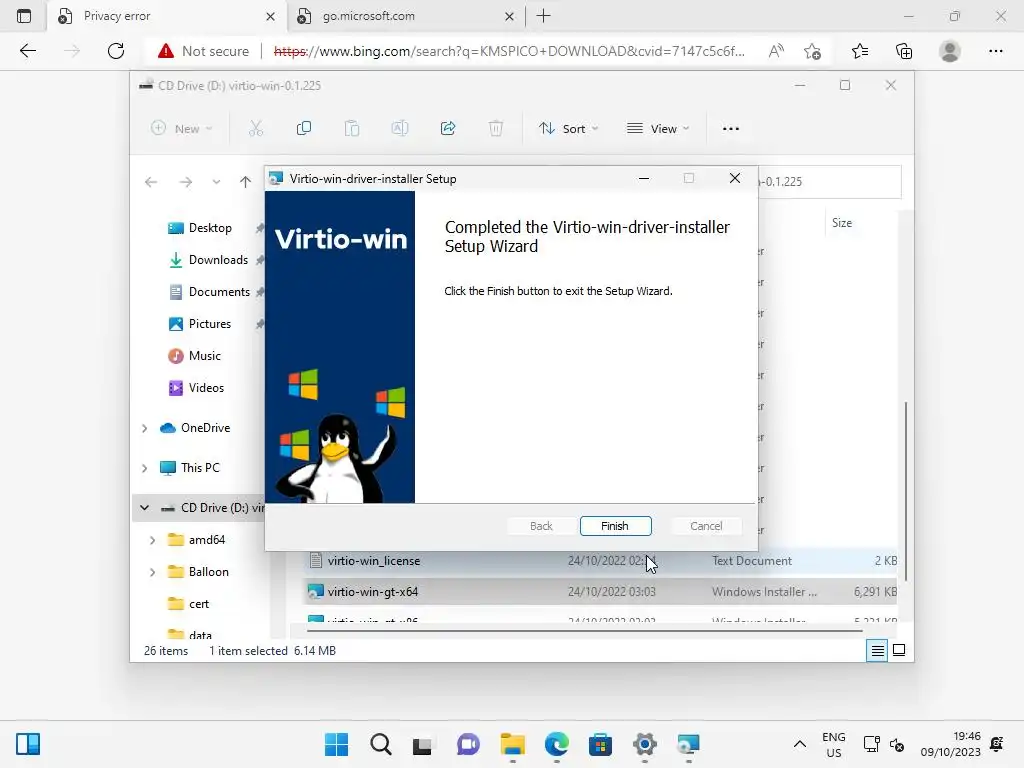This screenshot has height=768, width=1024.
Task: Click the Rename icon in Explorer toolbar
Action: [x=400, y=129]
